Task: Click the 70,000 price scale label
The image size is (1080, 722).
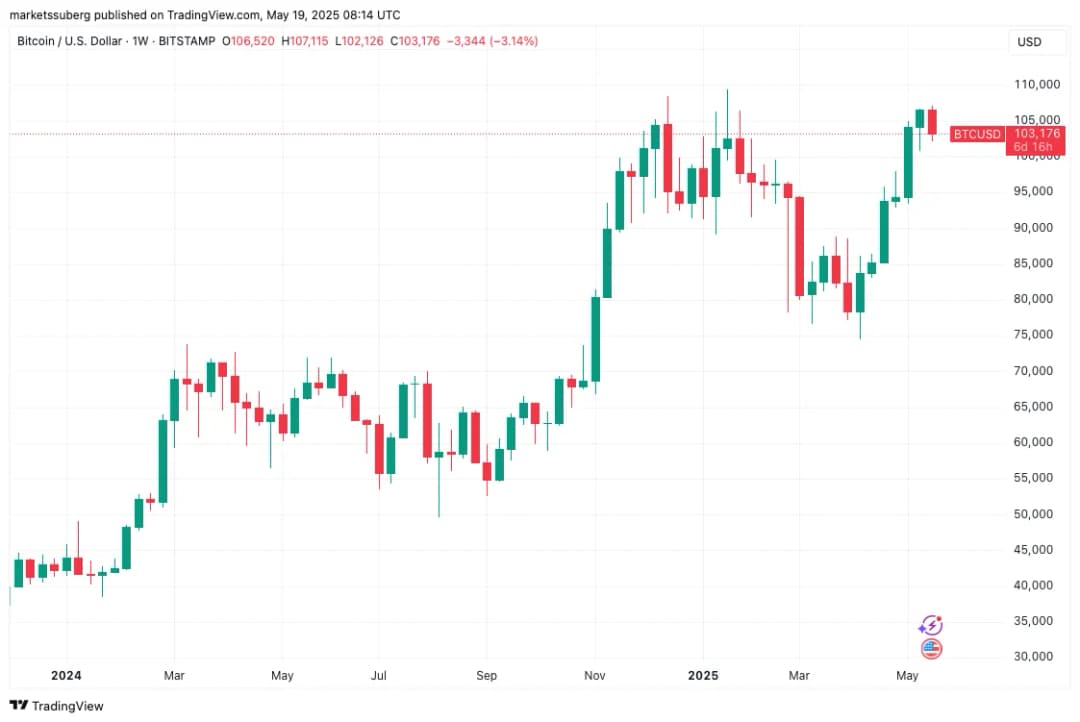Action: (x=1036, y=371)
